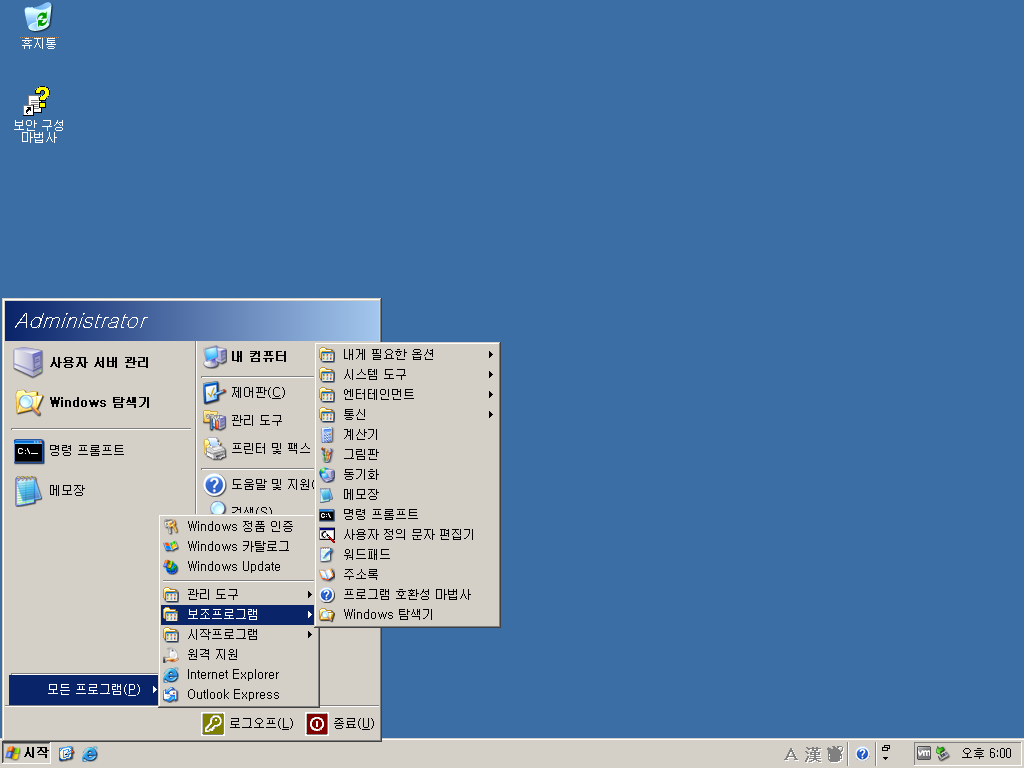
Task: Open 계산기 calculator icon
Action: coord(327,435)
